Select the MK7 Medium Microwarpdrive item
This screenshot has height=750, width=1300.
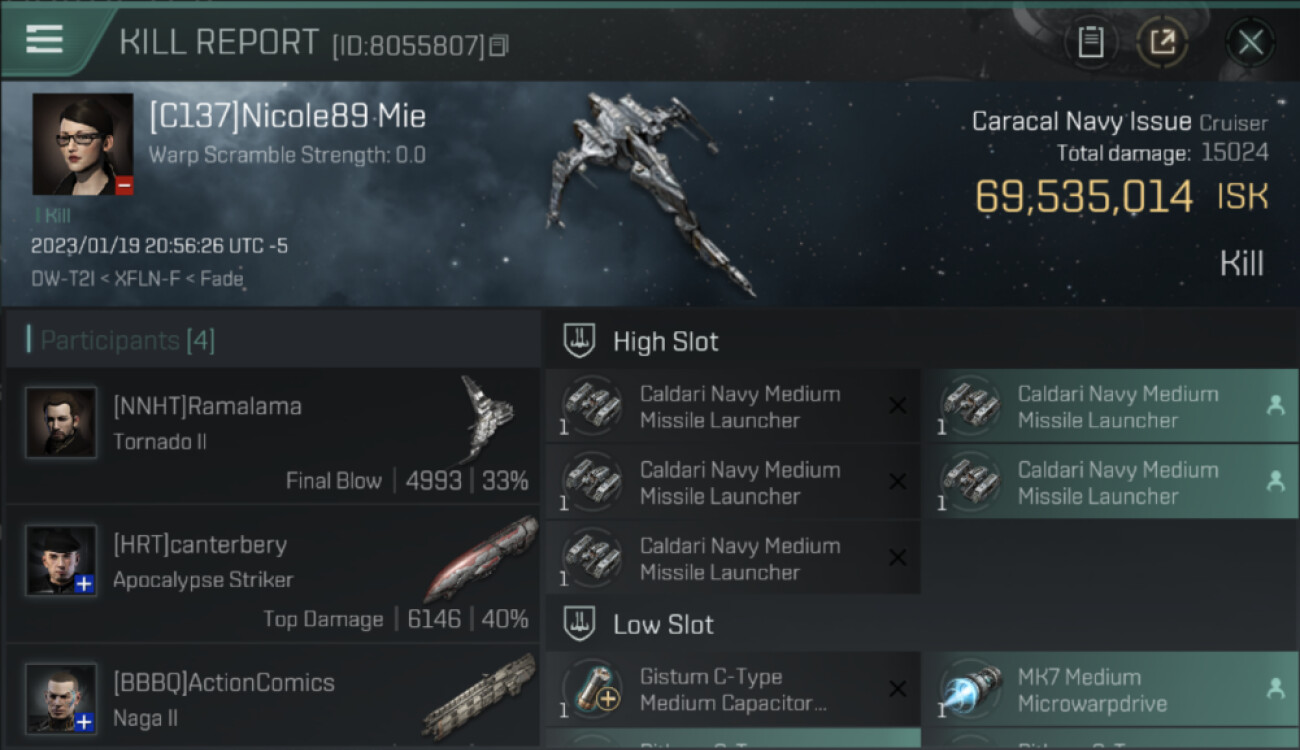(x=1111, y=689)
